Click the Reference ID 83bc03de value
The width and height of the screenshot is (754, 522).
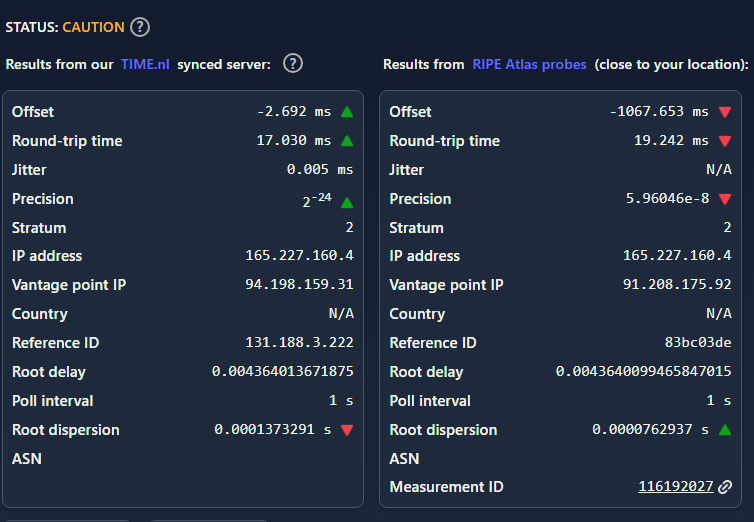[x=698, y=342]
